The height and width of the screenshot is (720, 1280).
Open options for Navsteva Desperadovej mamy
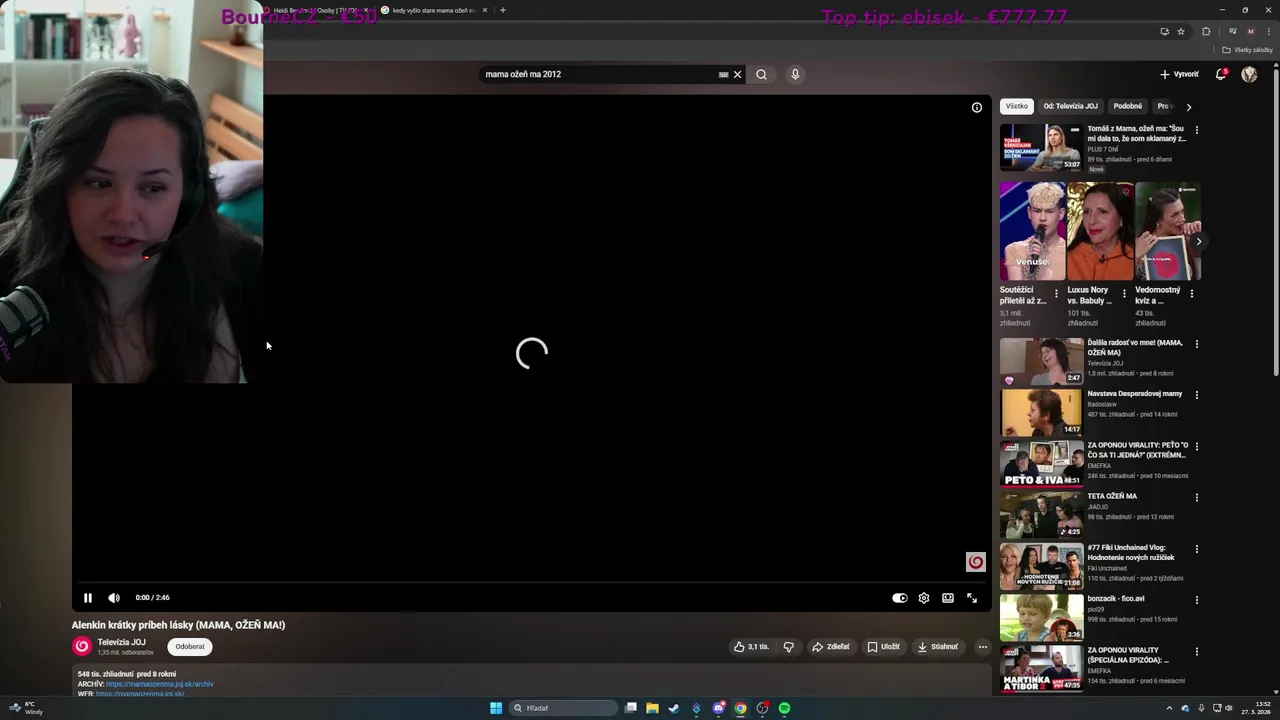click(1197, 395)
